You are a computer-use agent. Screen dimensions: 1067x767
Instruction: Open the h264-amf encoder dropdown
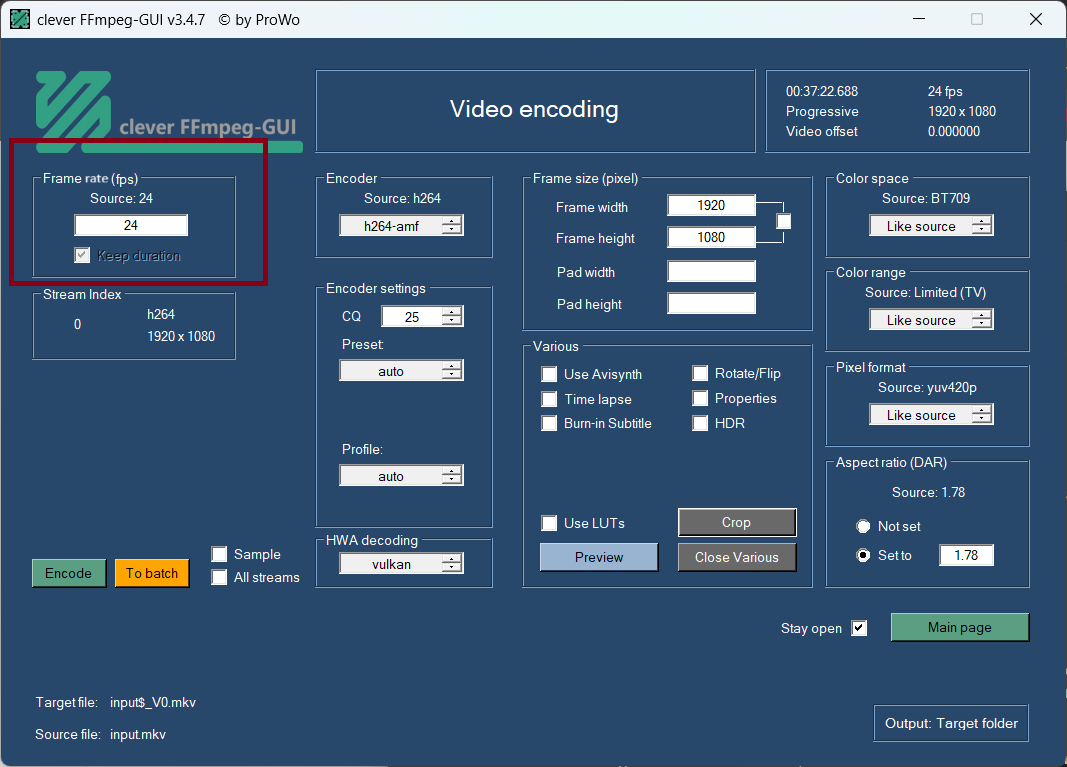(x=401, y=225)
